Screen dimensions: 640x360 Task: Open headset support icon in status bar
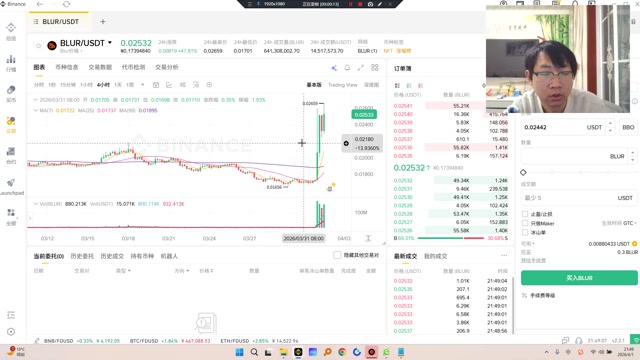pyautogui.click(x=578, y=340)
